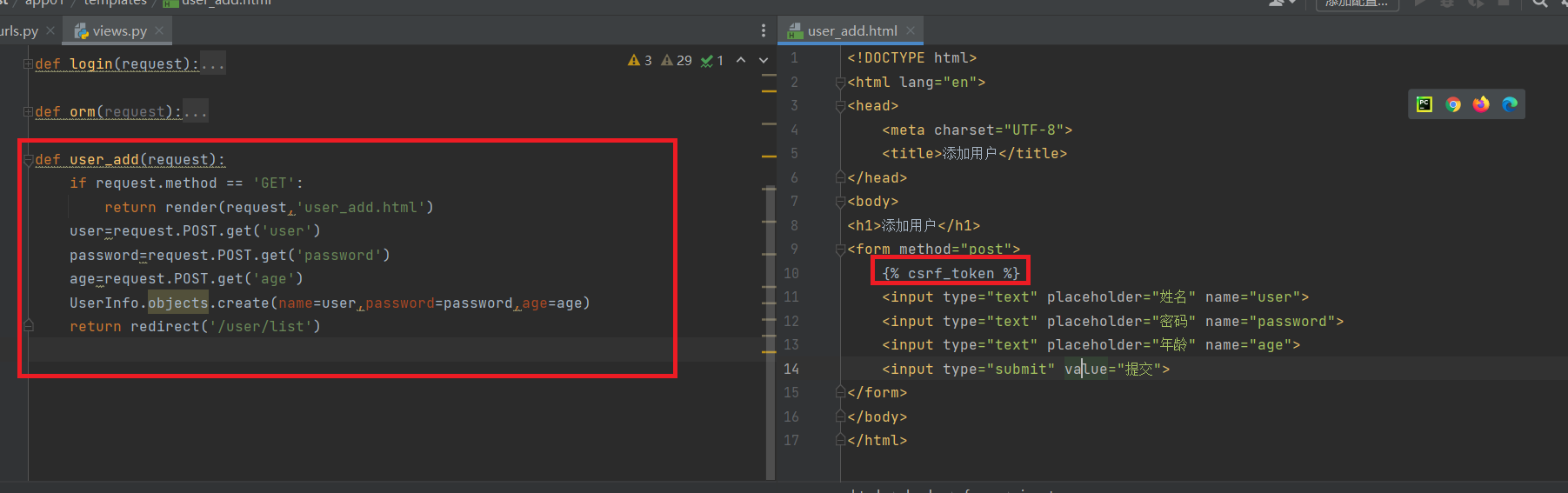Click the editor tab options menu icon
Viewport: 1568px width, 493px height.
click(x=764, y=30)
